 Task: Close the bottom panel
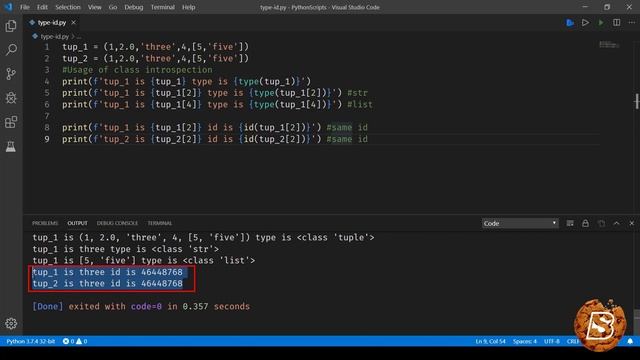631,223
